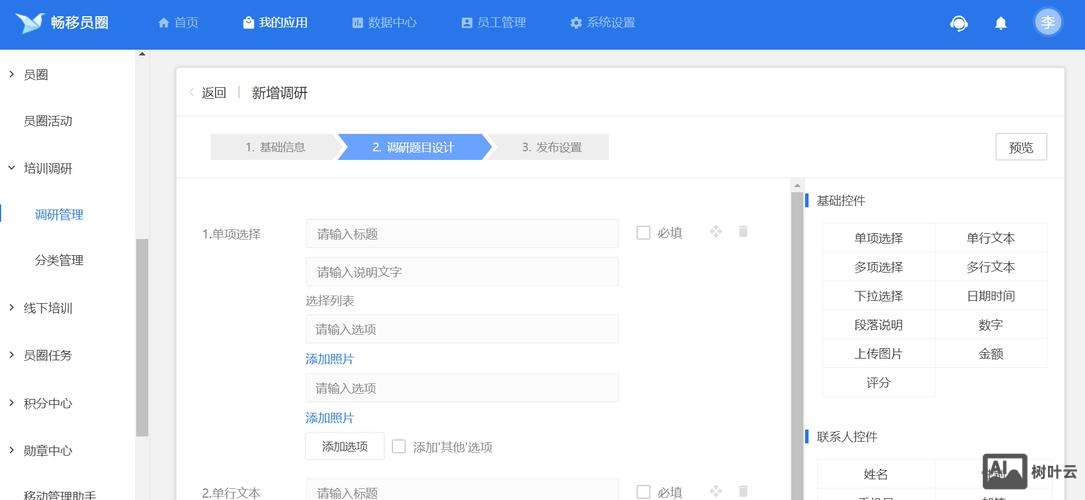The width and height of the screenshot is (1085, 500).
Task: Click the drag-move icon of question 1.单项选择
Action: coord(716,232)
